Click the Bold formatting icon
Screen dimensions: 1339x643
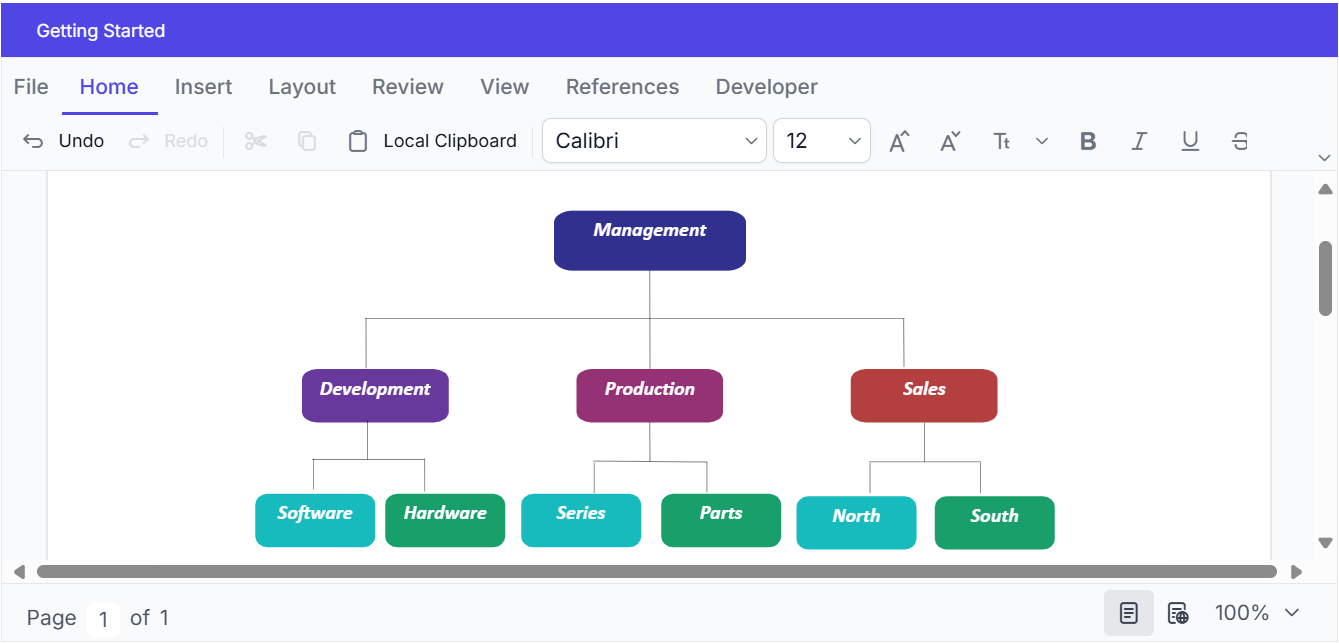pos(1088,141)
